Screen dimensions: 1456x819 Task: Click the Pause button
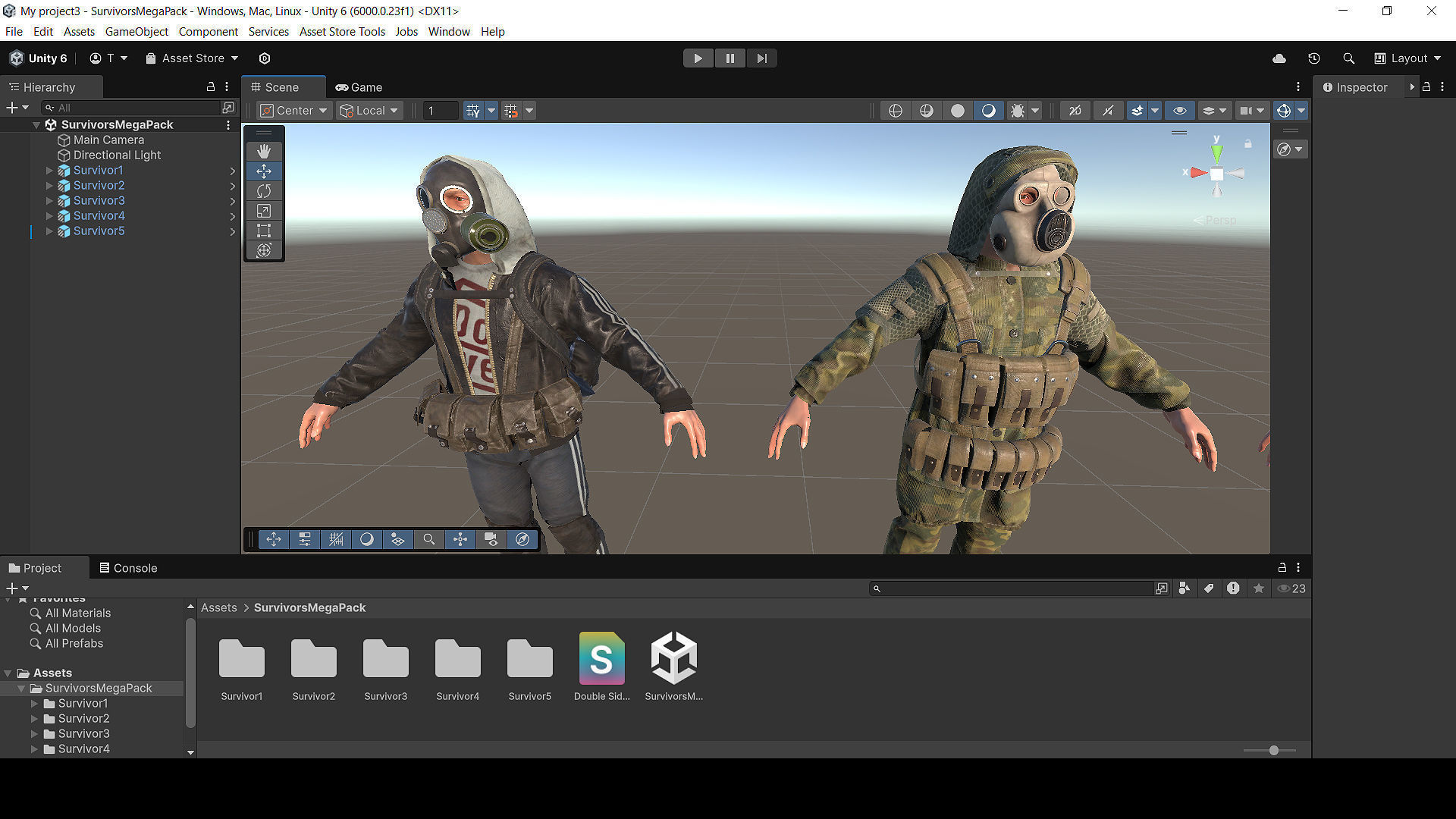(x=730, y=58)
